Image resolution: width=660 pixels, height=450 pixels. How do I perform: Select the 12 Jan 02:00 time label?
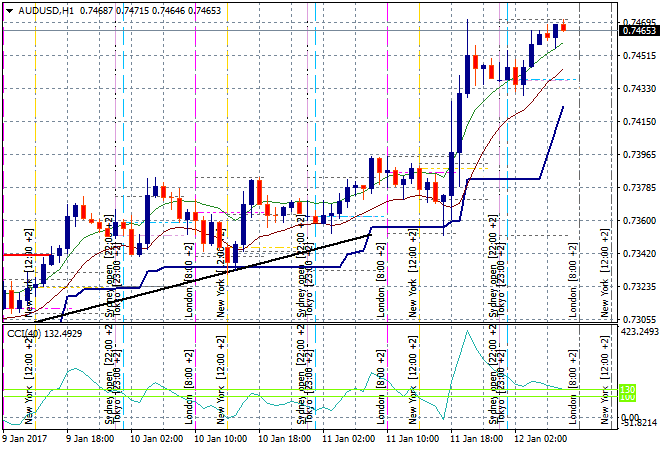(x=539, y=438)
